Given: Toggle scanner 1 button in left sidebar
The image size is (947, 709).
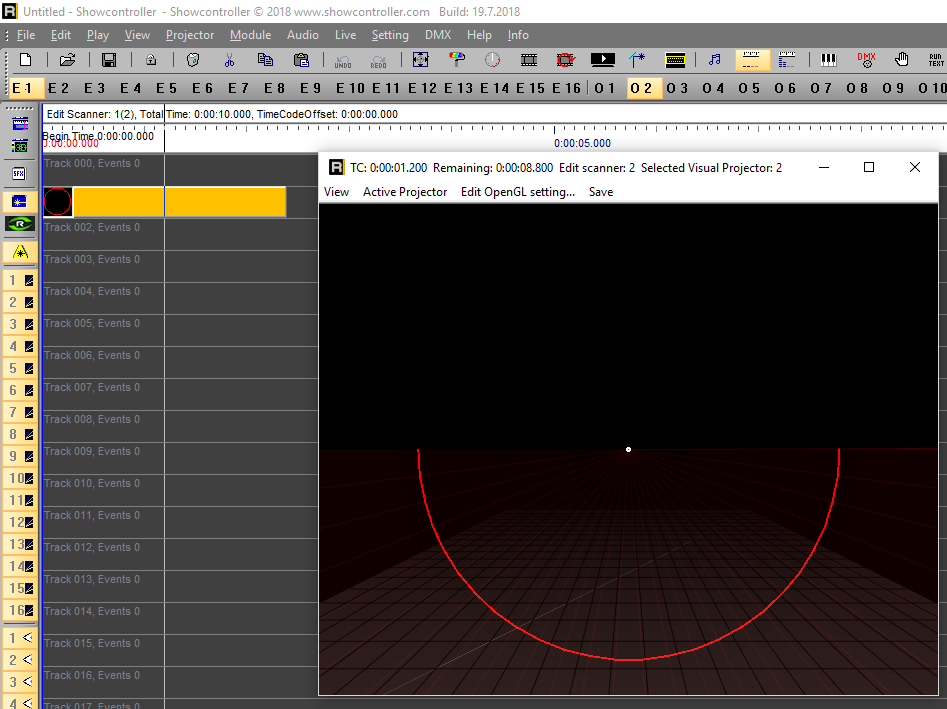Looking at the screenshot, I should (x=20, y=281).
